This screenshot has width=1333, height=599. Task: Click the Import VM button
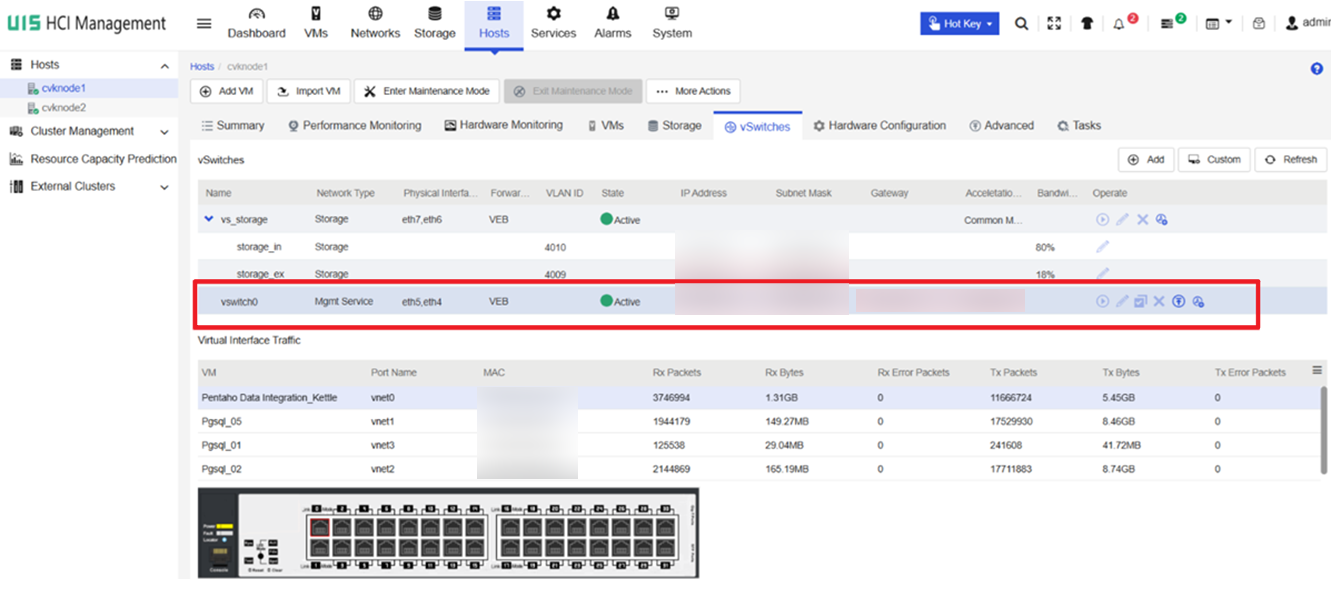coord(308,91)
